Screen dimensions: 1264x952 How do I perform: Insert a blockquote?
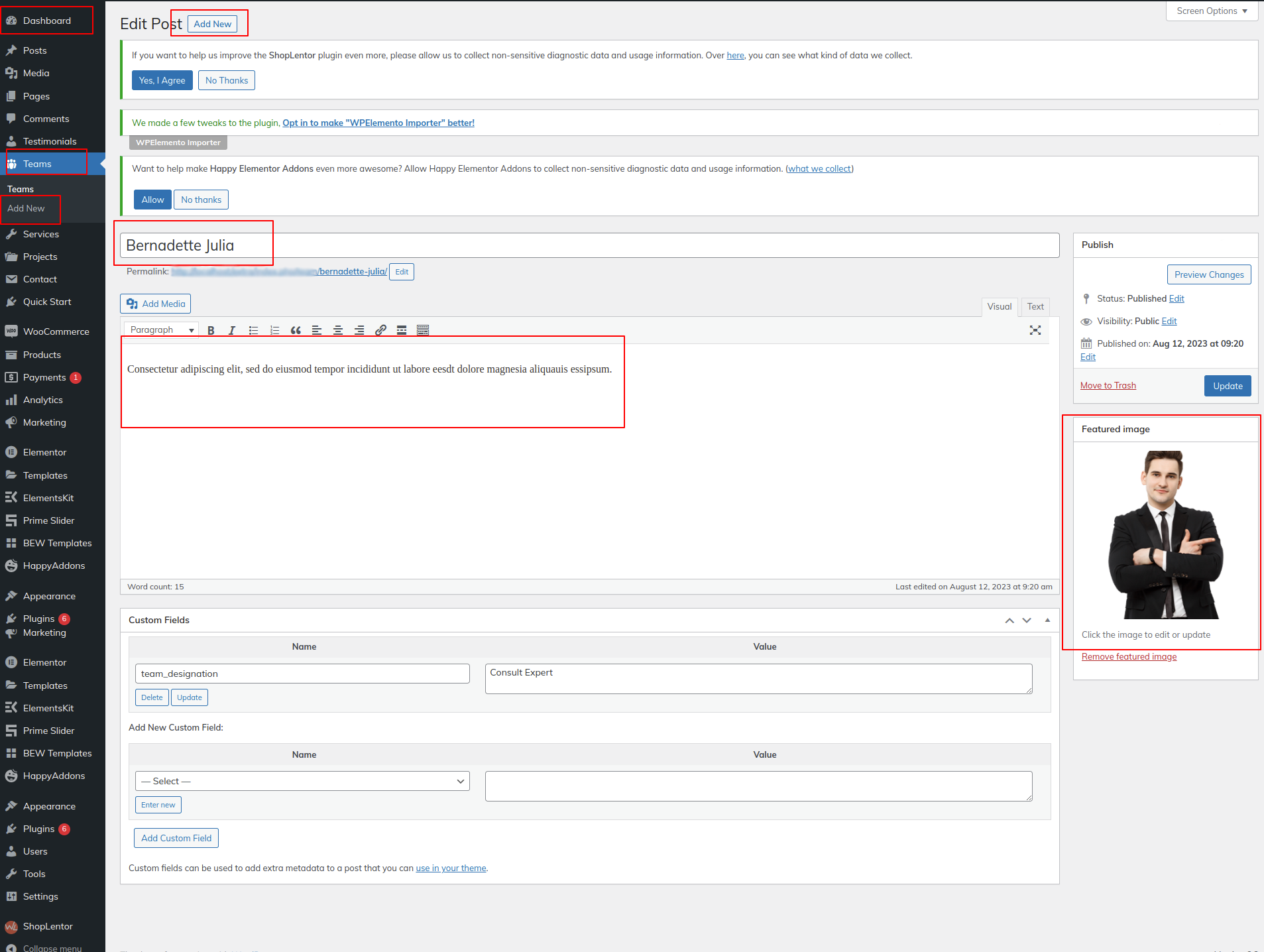pyautogui.click(x=296, y=330)
